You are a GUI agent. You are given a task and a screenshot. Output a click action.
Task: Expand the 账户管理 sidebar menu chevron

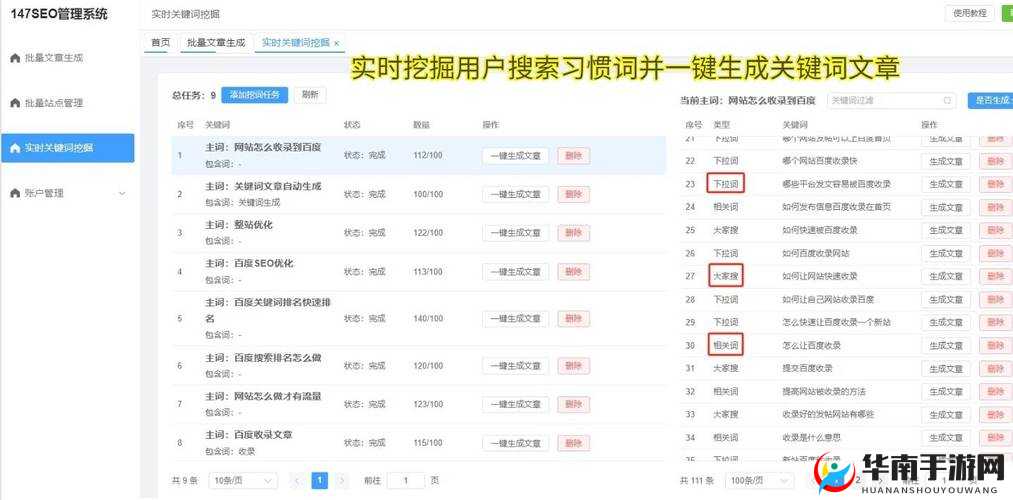click(x=122, y=193)
